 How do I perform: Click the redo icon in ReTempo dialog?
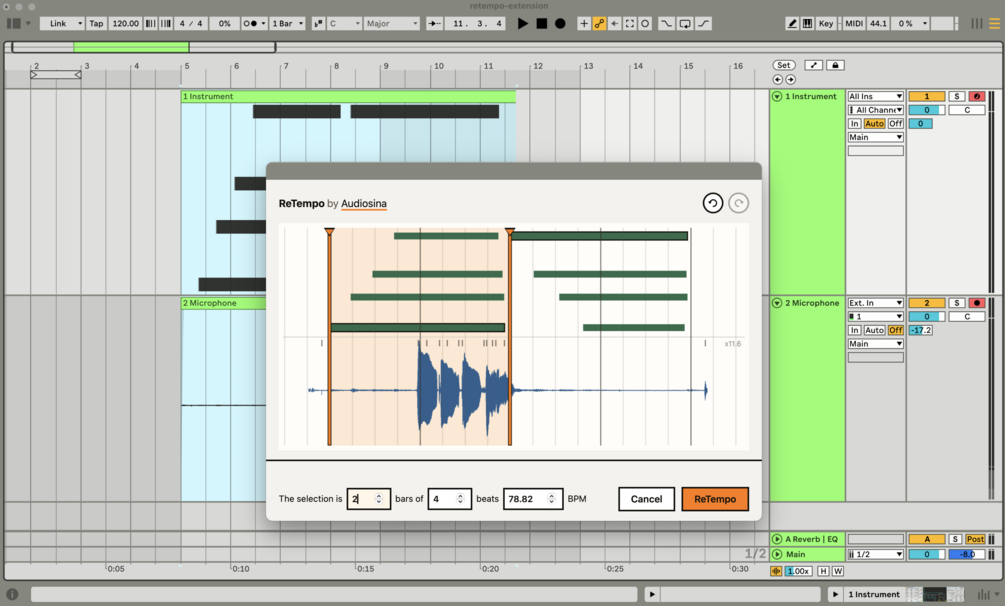[x=738, y=203]
